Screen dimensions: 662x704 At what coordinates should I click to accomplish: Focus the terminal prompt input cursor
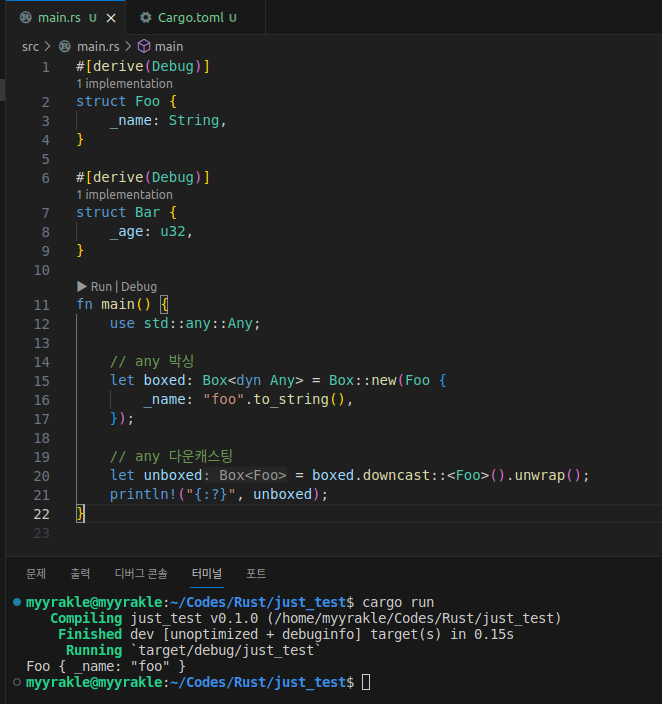(x=366, y=682)
